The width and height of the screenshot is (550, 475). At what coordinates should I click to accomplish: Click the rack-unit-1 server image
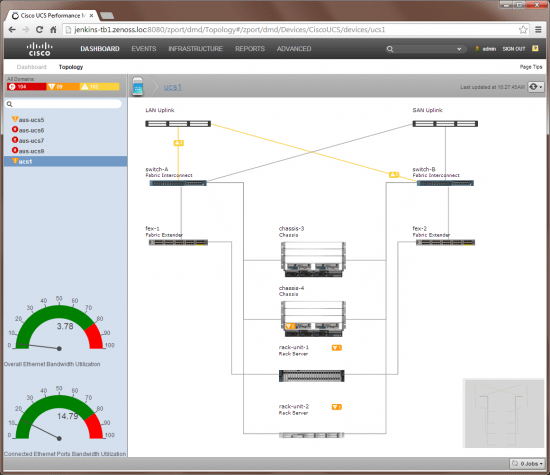pos(311,376)
